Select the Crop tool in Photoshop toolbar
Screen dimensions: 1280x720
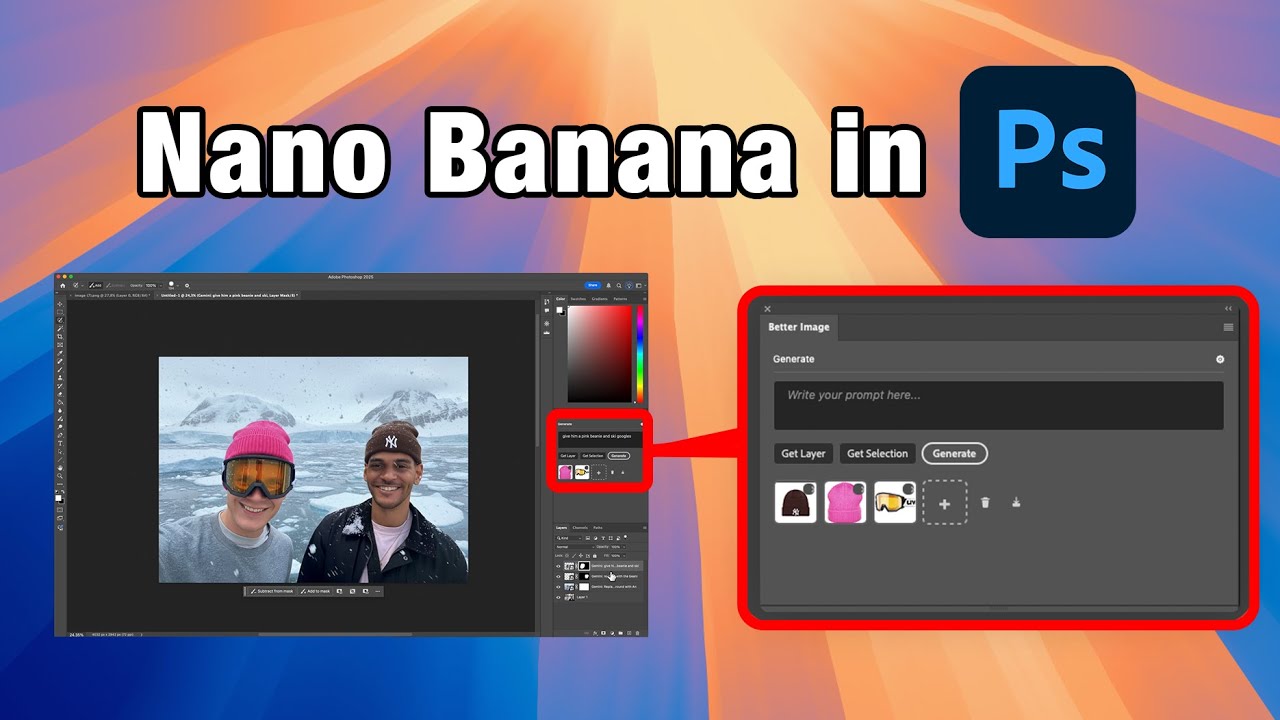pos(60,337)
